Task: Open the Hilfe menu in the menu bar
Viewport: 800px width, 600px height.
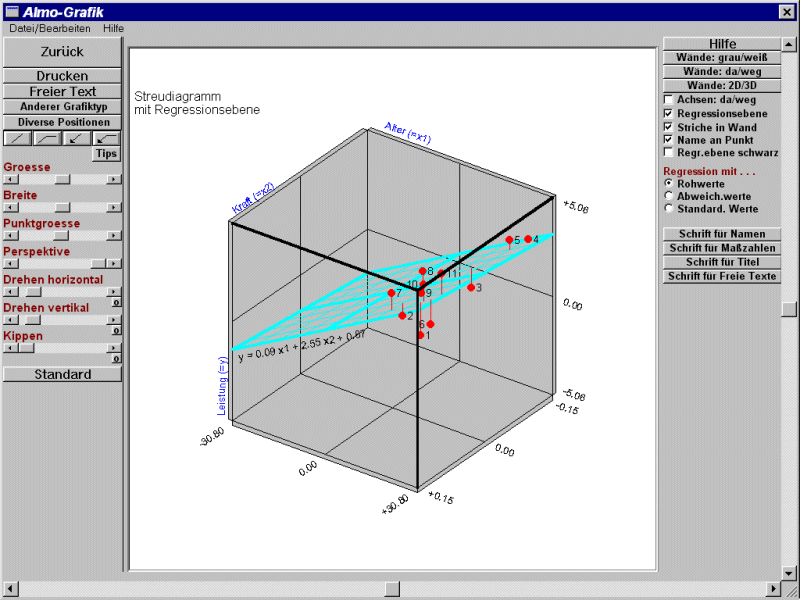Action: click(113, 28)
